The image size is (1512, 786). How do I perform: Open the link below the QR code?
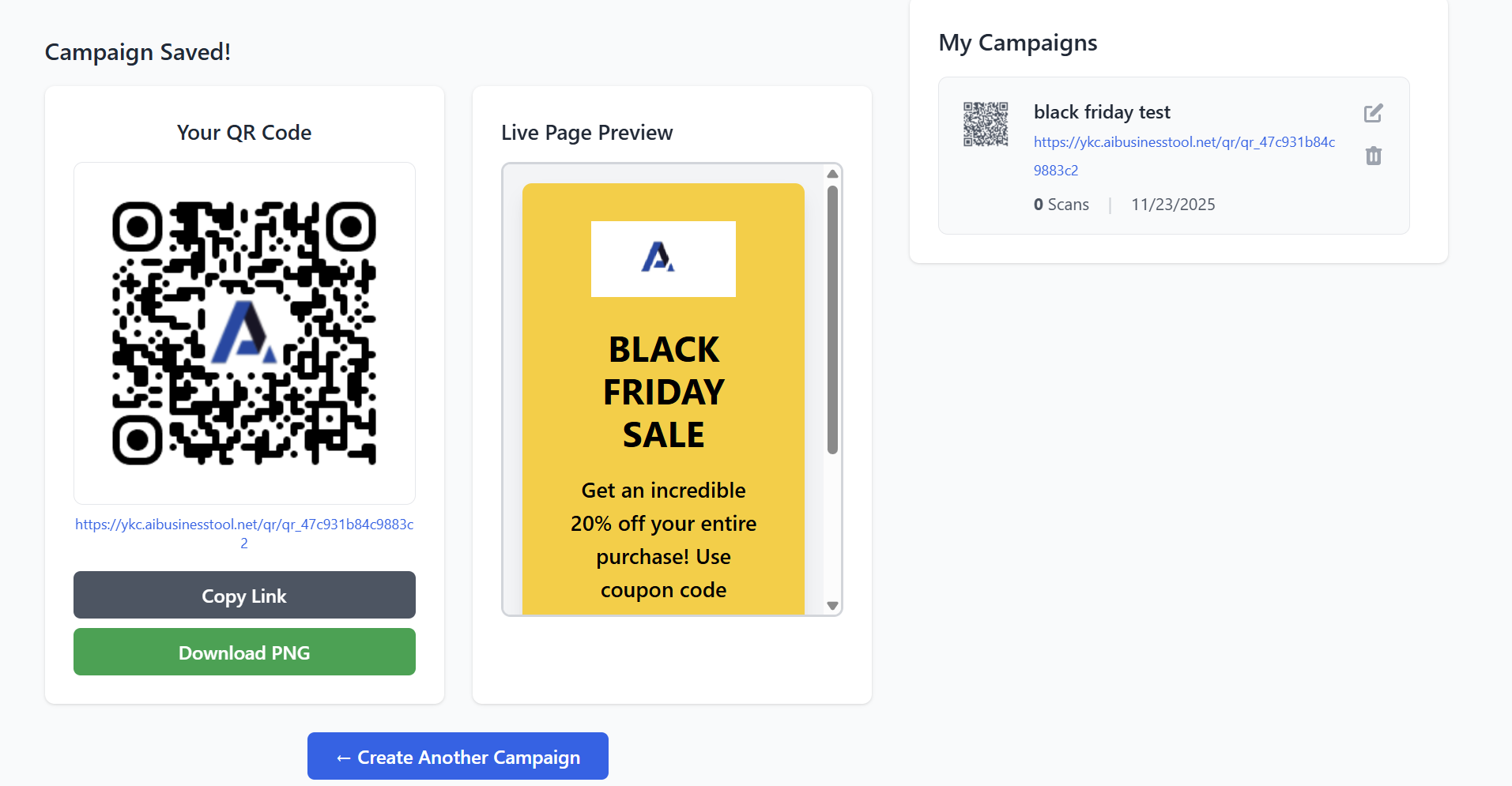pos(244,525)
